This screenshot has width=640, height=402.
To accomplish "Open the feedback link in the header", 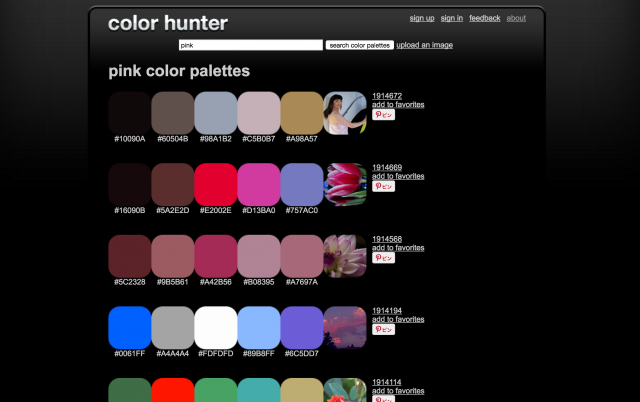I will [x=485, y=18].
